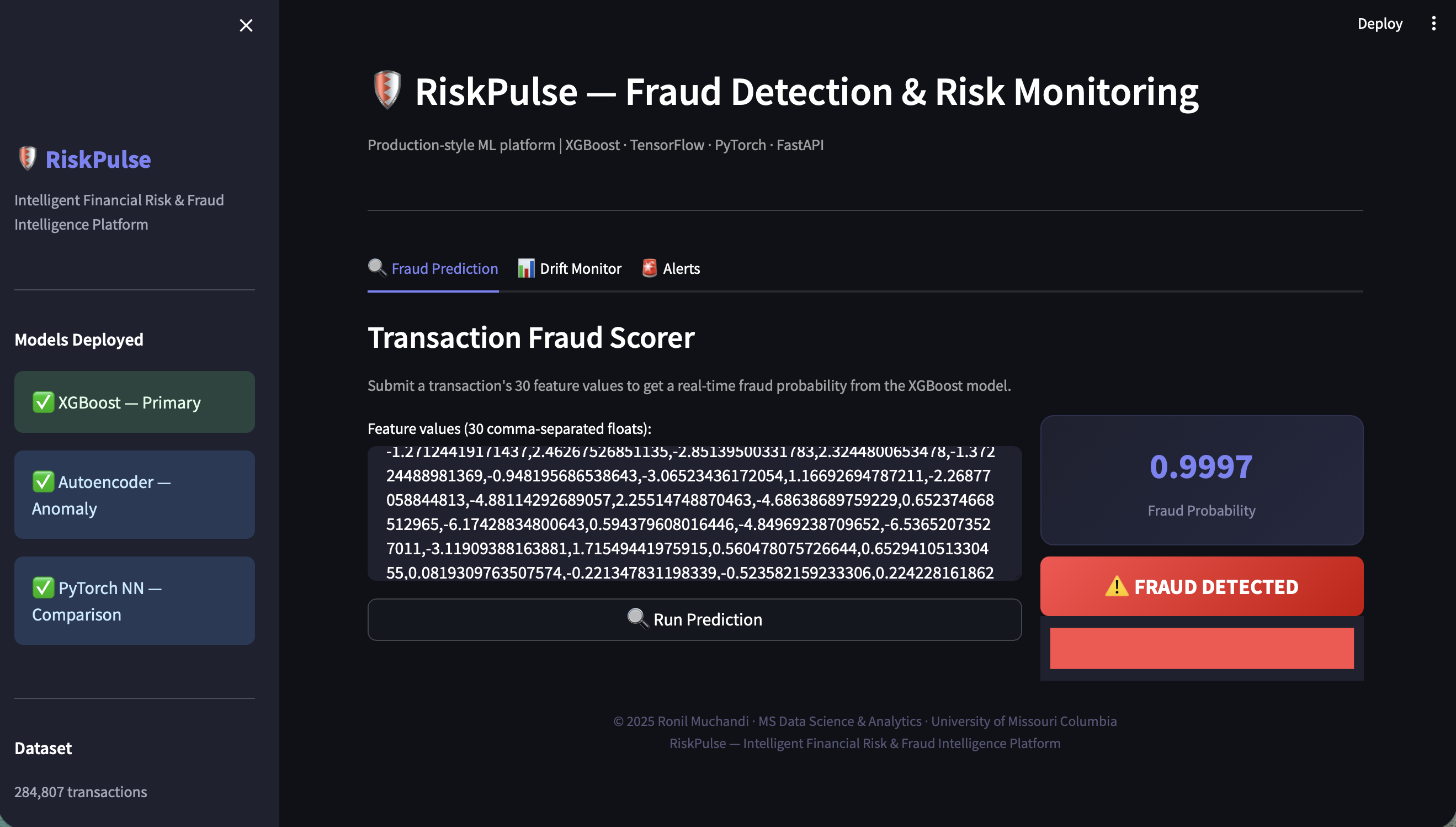Click the magnifier icon in Run Prediction button
Image resolution: width=1456 pixels, height=827 pixels.
(x=637, y=618)
